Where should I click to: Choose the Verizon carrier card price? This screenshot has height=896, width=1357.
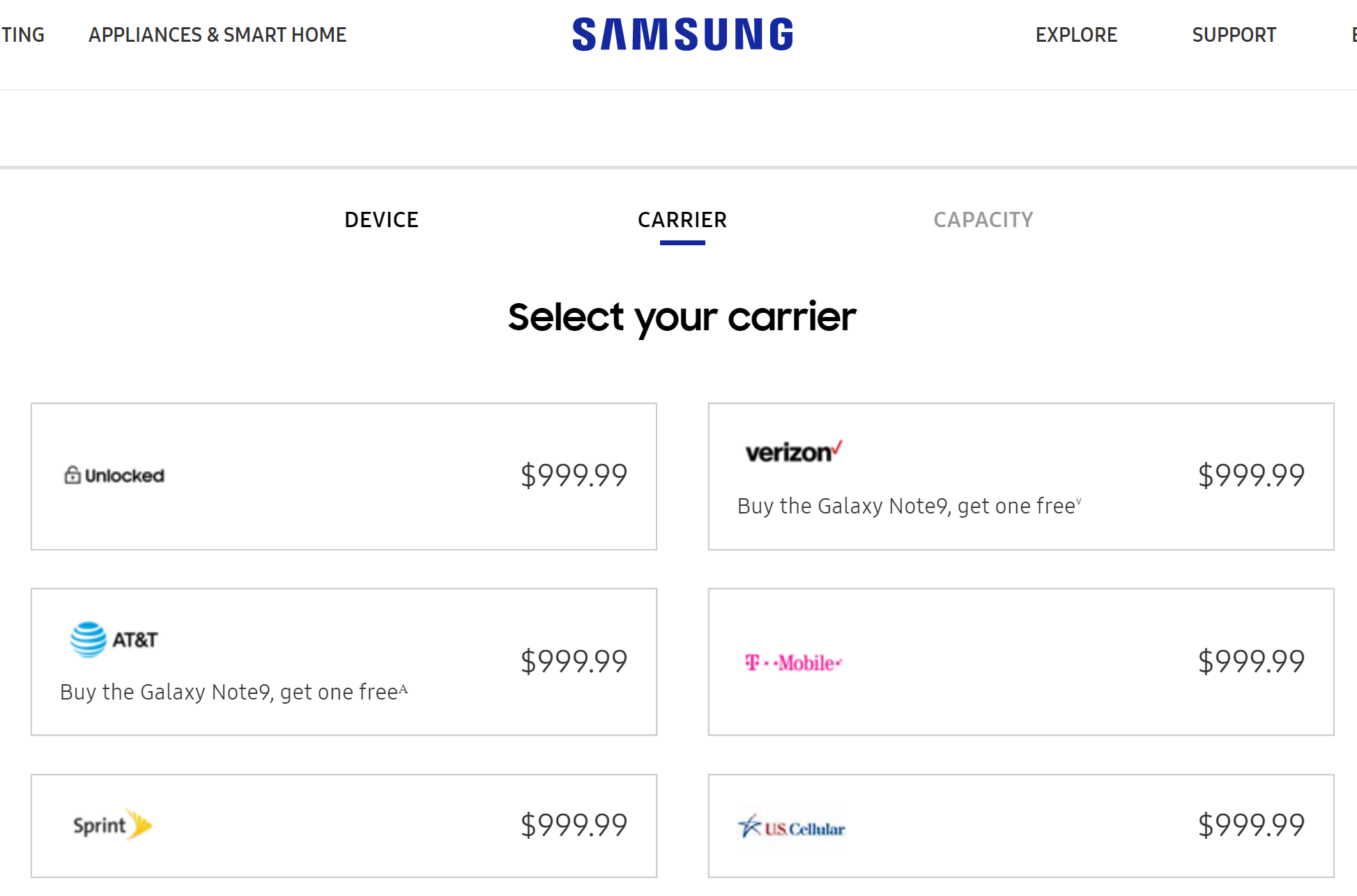click(x=1251, y=476)
